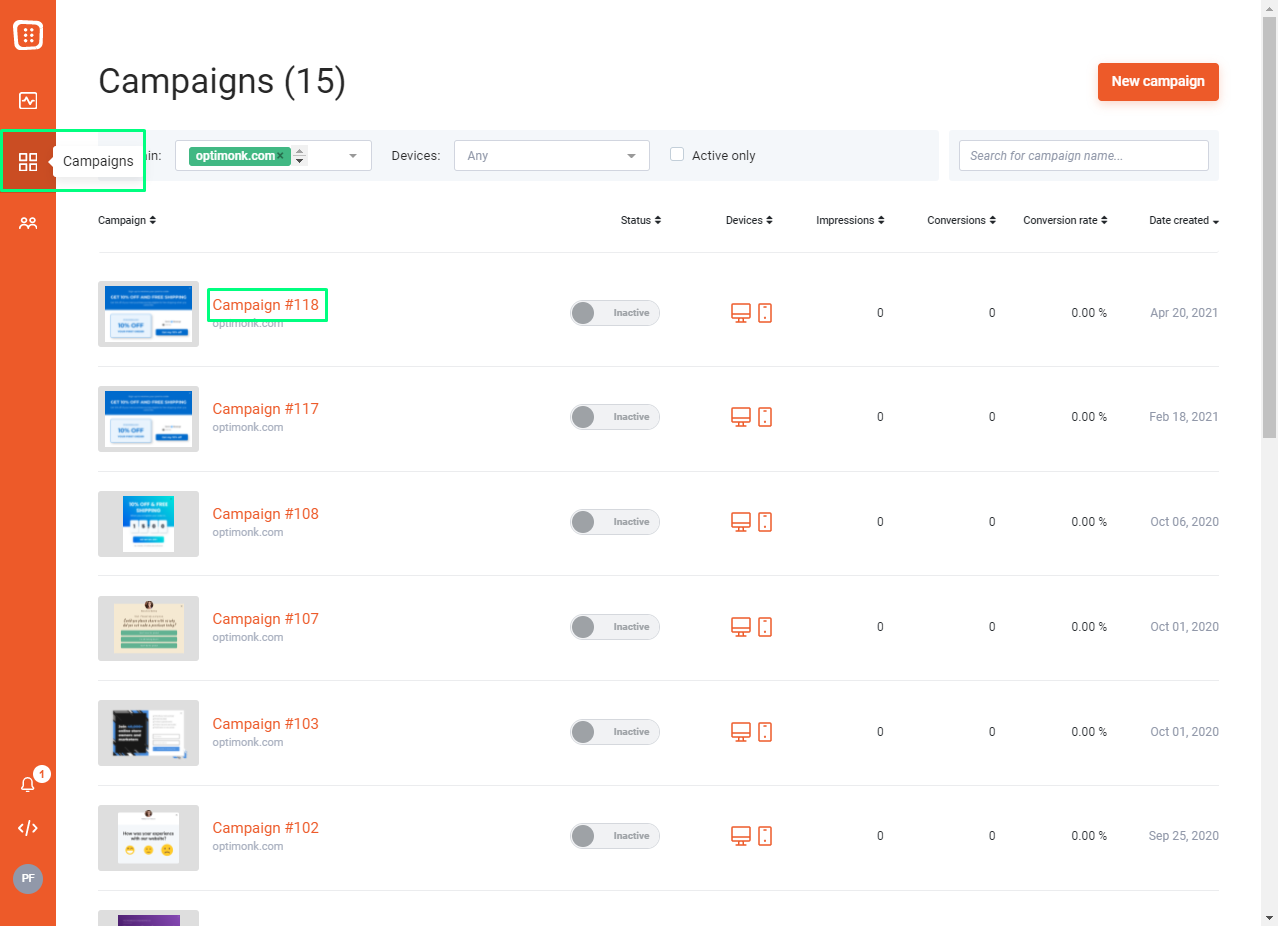Click mobile device icon for Campaign #103
This screenshot has height=926, width=1278.
[765, 732]
